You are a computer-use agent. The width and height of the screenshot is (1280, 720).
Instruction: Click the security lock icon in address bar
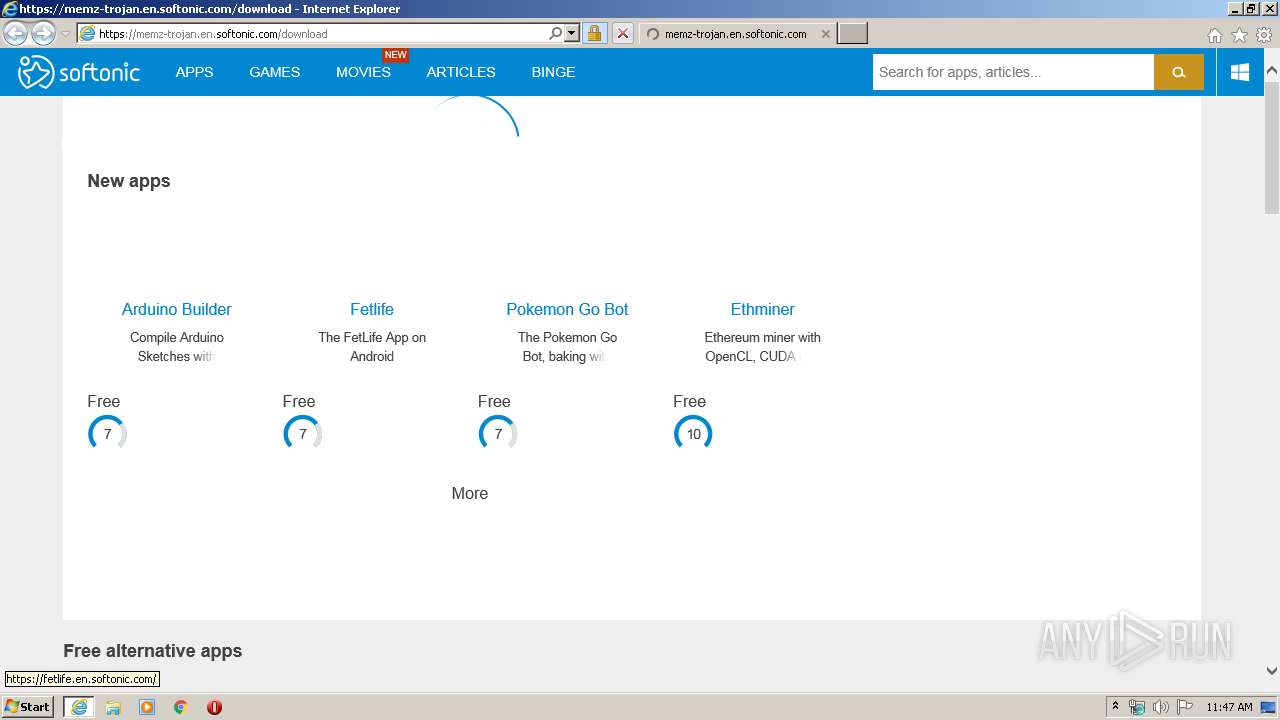point(594,33)
